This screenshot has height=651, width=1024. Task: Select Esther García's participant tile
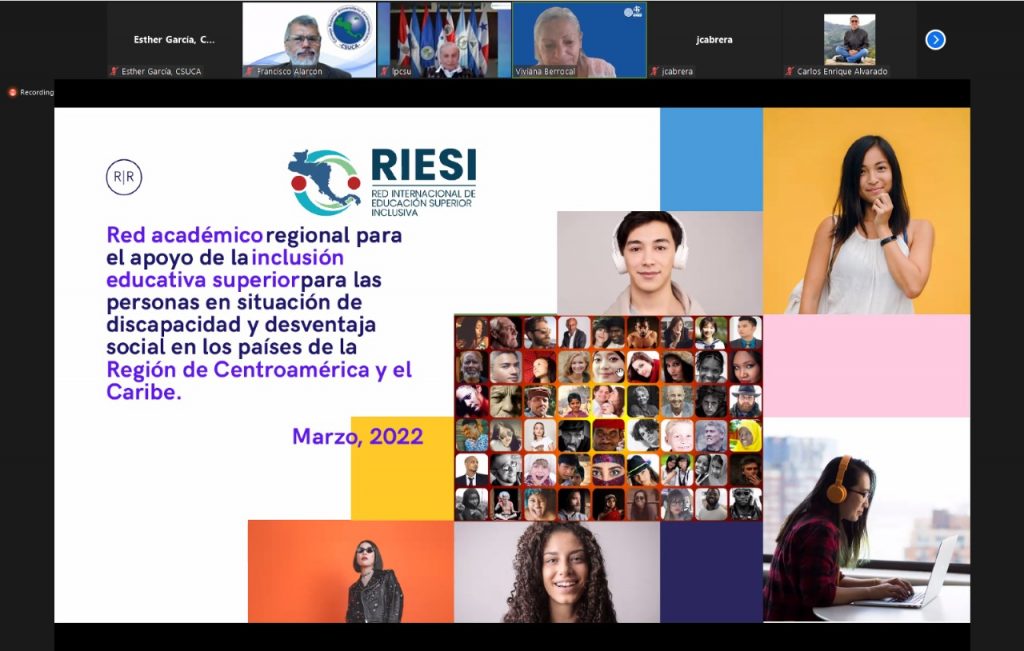tap(174, 40)
